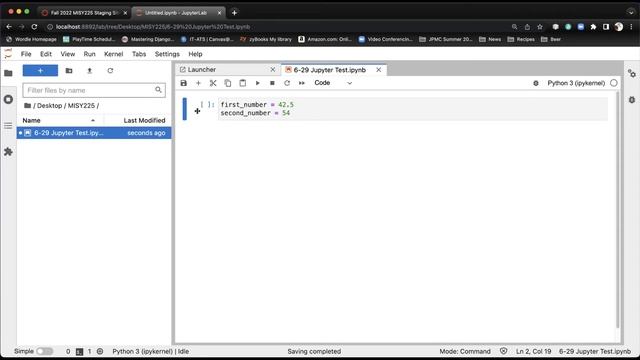Image resolution: width=640 pixels, height=360 pixels.
Task: Insert a cell below with plus icon
Action: [x=198, y=83]
